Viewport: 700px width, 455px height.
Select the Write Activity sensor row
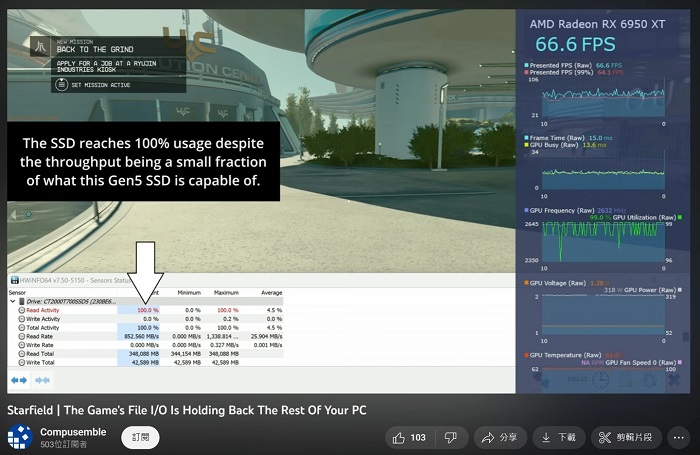[146, 319]
